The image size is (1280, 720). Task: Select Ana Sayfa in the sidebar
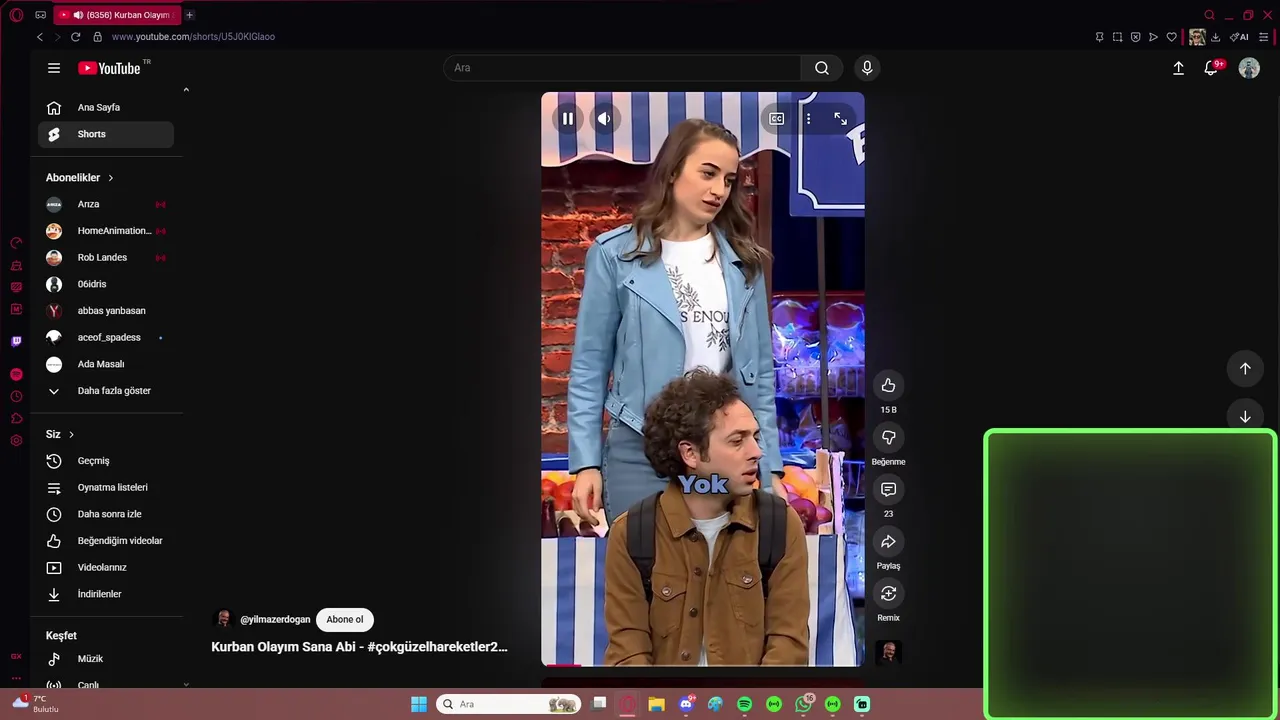point(106,108)
